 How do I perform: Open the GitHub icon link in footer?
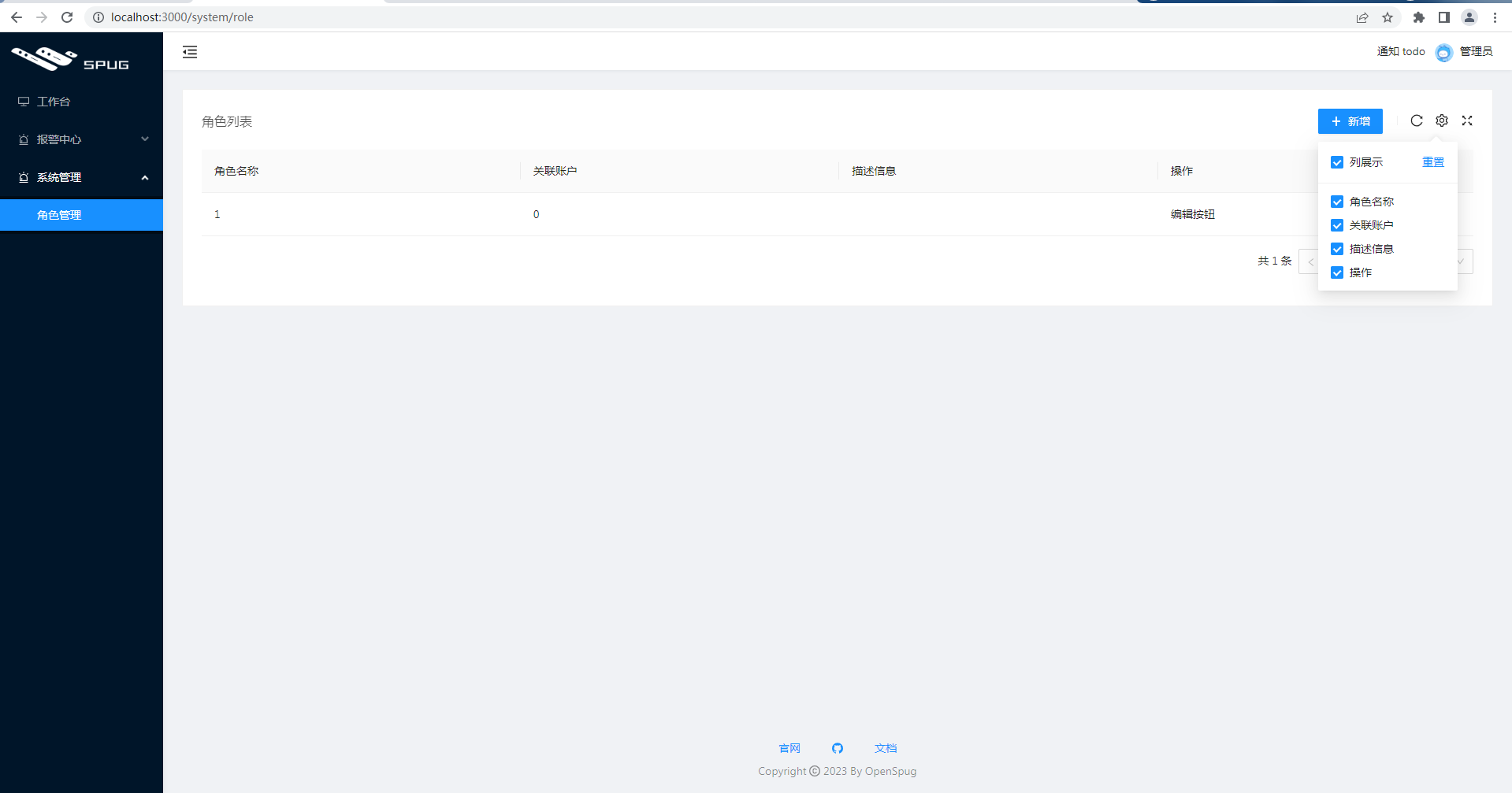[x=838, y=748]
